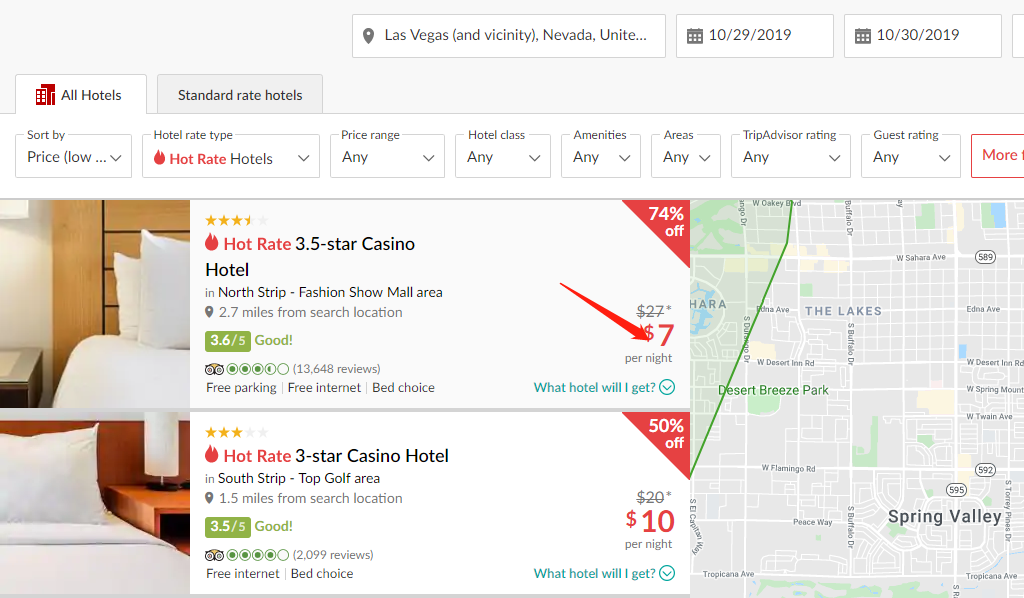Open the TripAdvisor rating dropdown
The width and height of the screenshot is (1024, 598).
point(791,157)
